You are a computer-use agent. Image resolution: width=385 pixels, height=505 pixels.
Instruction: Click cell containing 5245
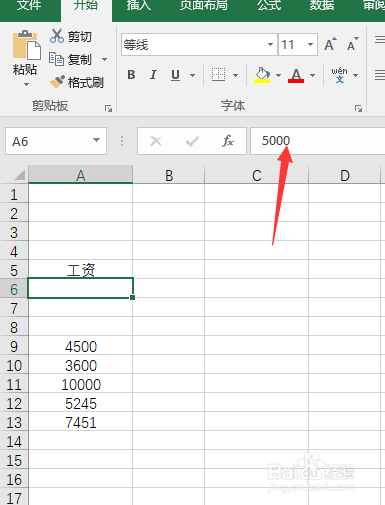[x=80, y=403]
